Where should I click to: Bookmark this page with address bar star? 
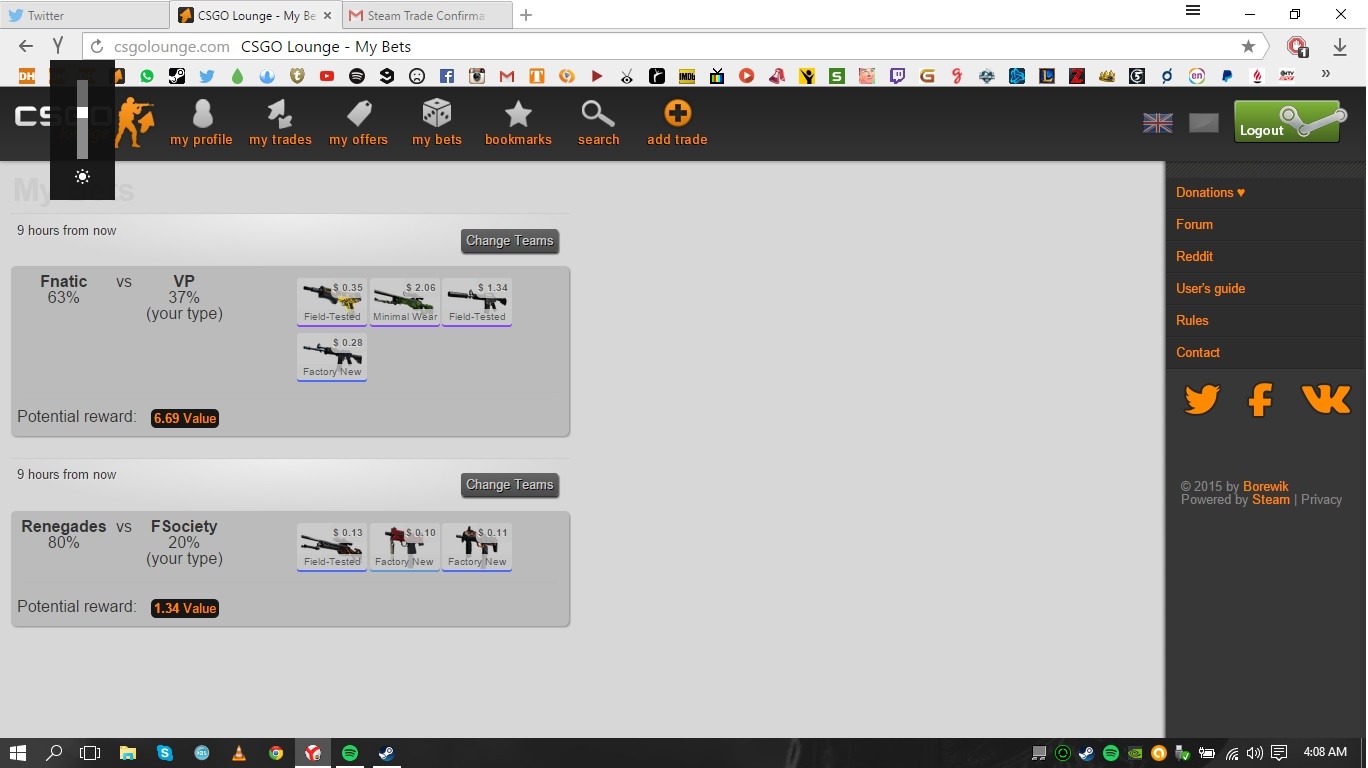(x=1248, y=46)
